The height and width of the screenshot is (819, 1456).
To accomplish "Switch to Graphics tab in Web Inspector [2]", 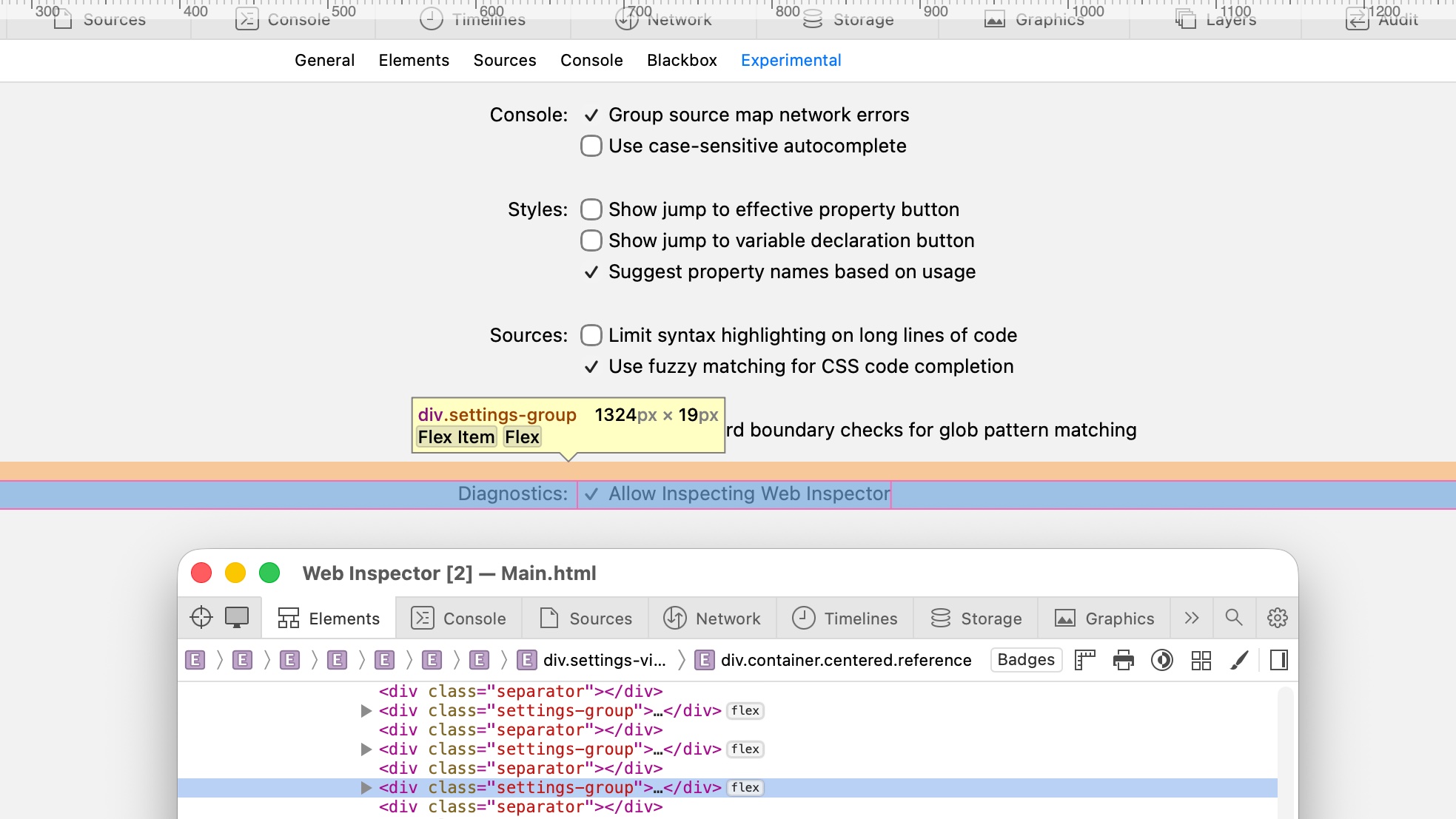I will coord(1104,618).
